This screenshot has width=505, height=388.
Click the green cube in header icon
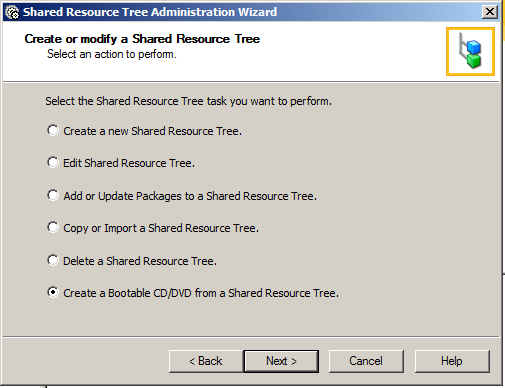[x=474, y=61]
